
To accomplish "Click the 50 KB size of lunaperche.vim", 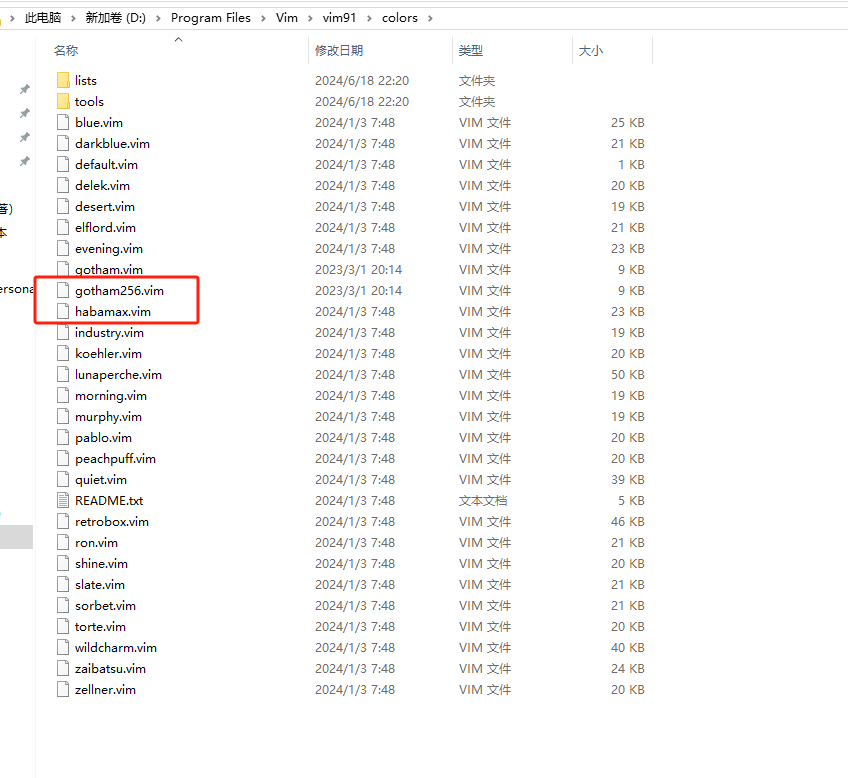I will 628,375.
